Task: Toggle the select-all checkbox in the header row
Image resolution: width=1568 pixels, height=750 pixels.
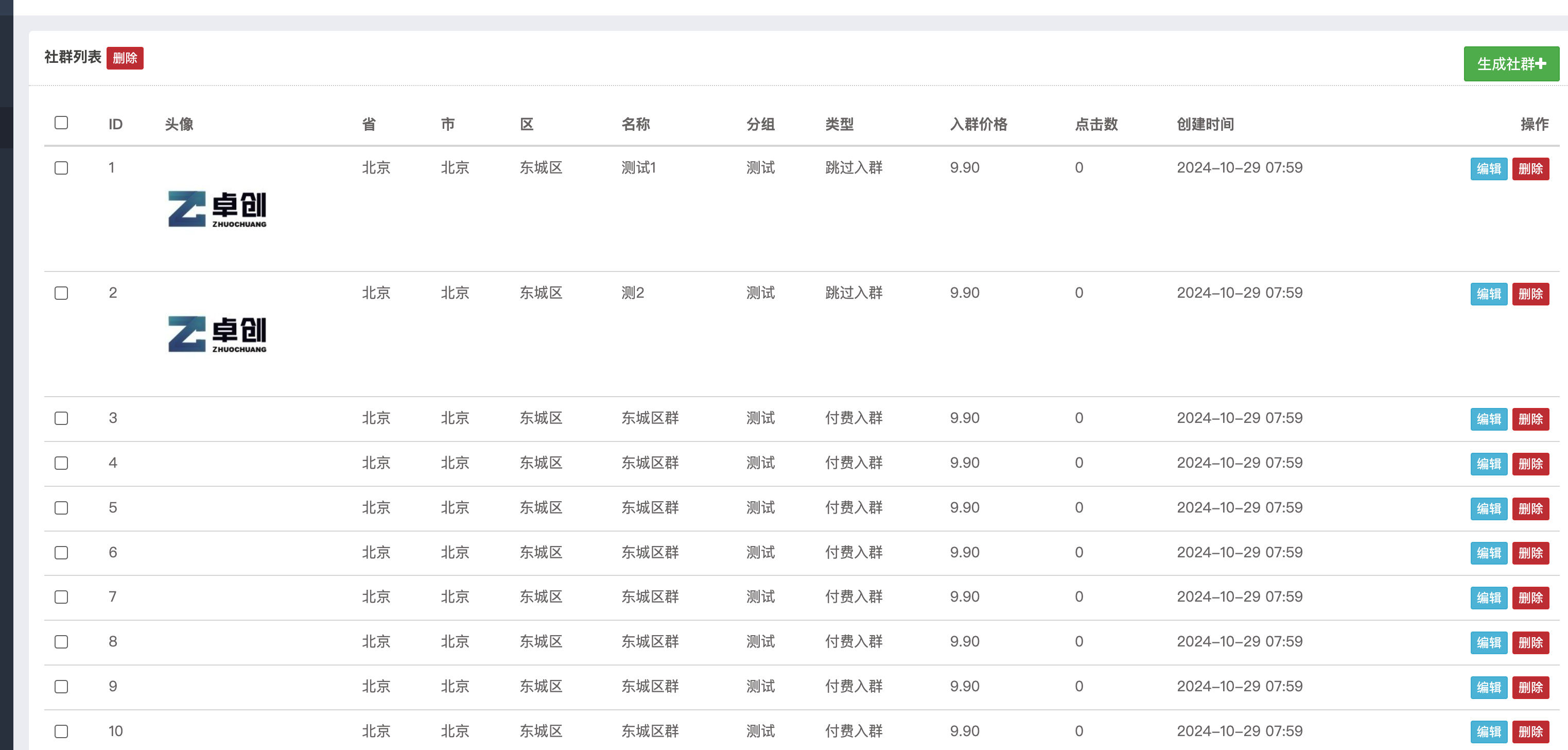Action: pyautogui.click(x=61, y=123)
